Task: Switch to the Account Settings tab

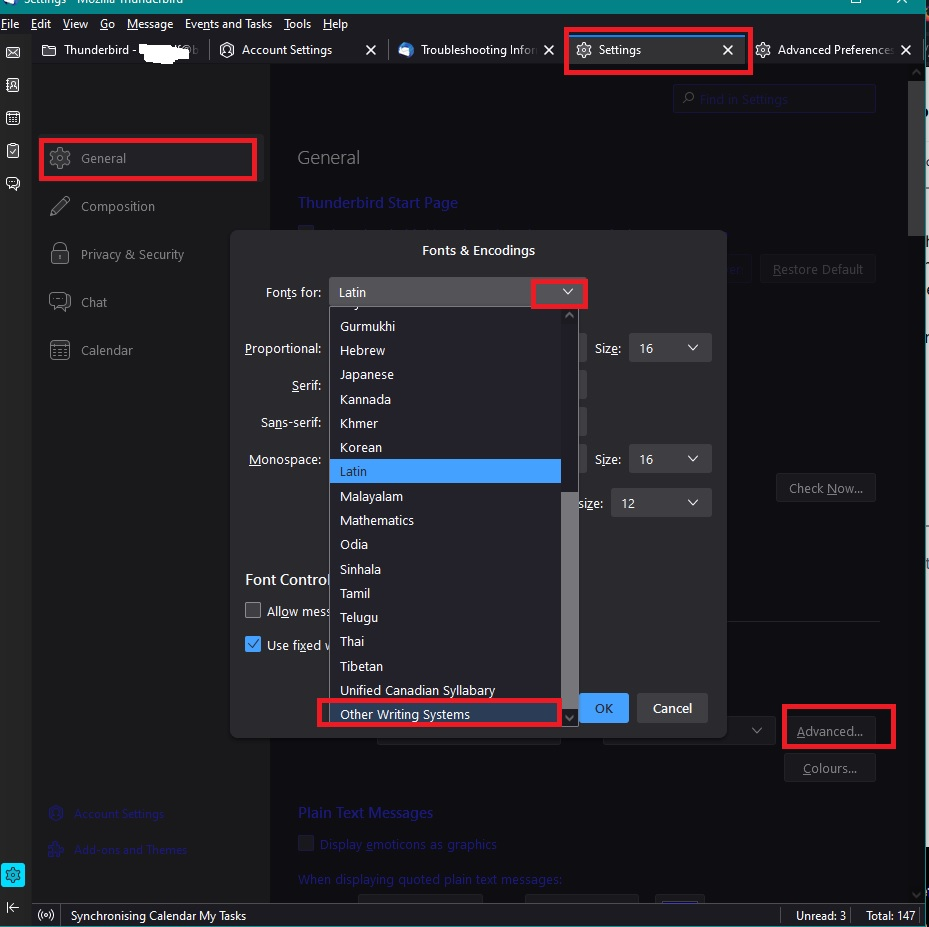Action: coord(286,50)
